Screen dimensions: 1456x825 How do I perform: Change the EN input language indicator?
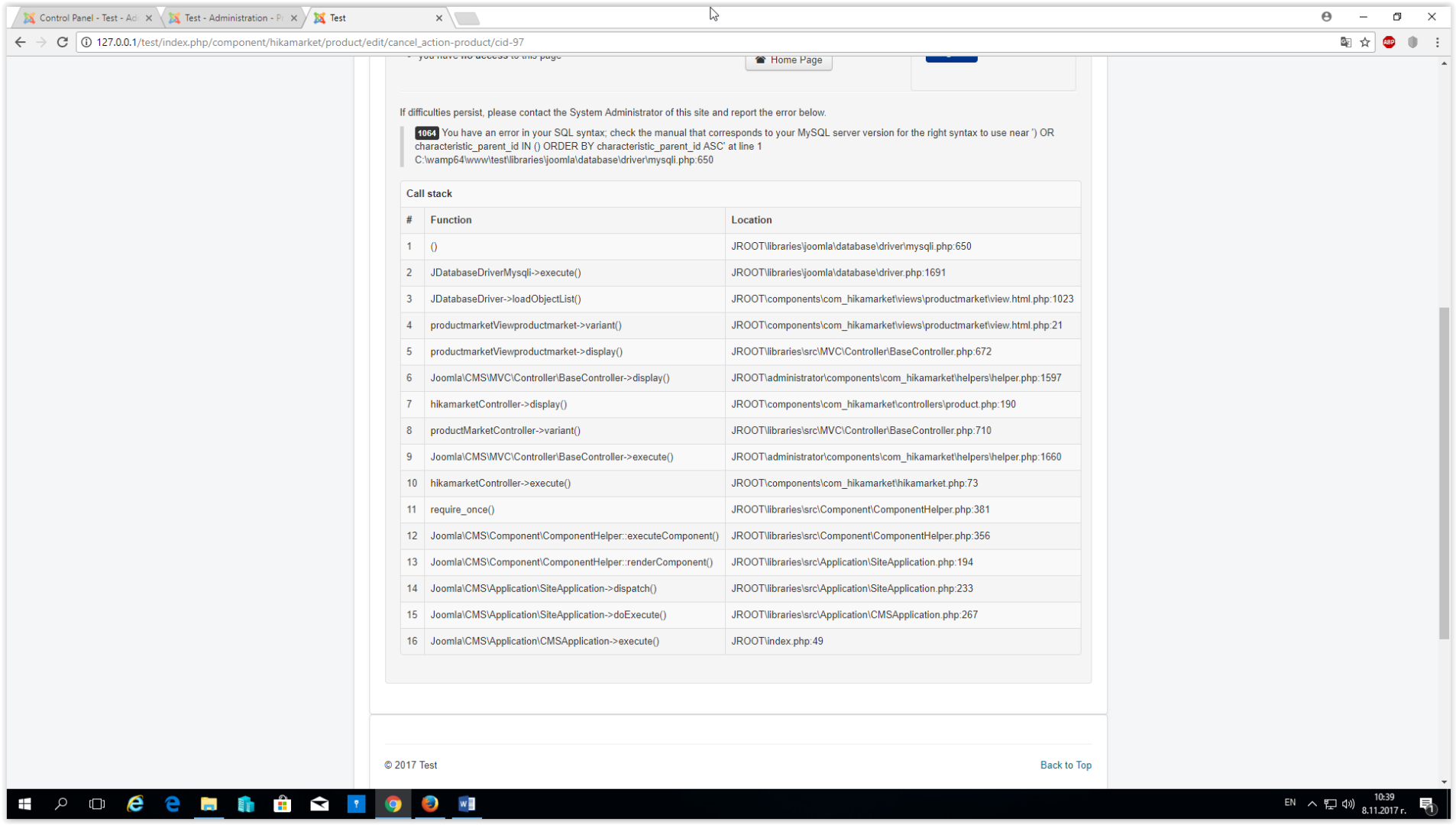tap(1289, 803)
